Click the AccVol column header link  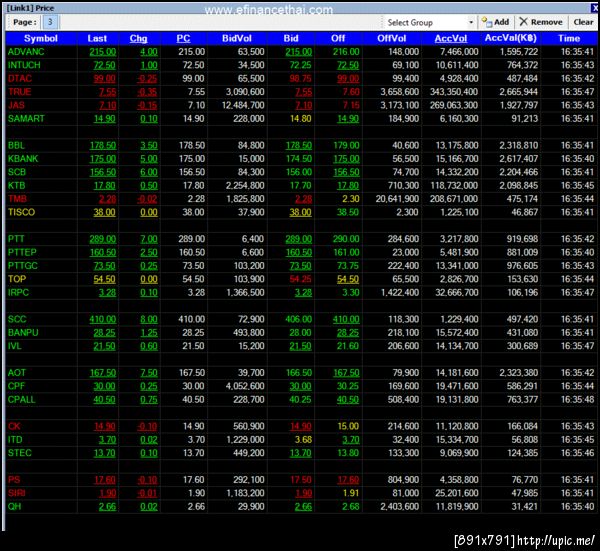pyautogui.click(x=451, y=38)
